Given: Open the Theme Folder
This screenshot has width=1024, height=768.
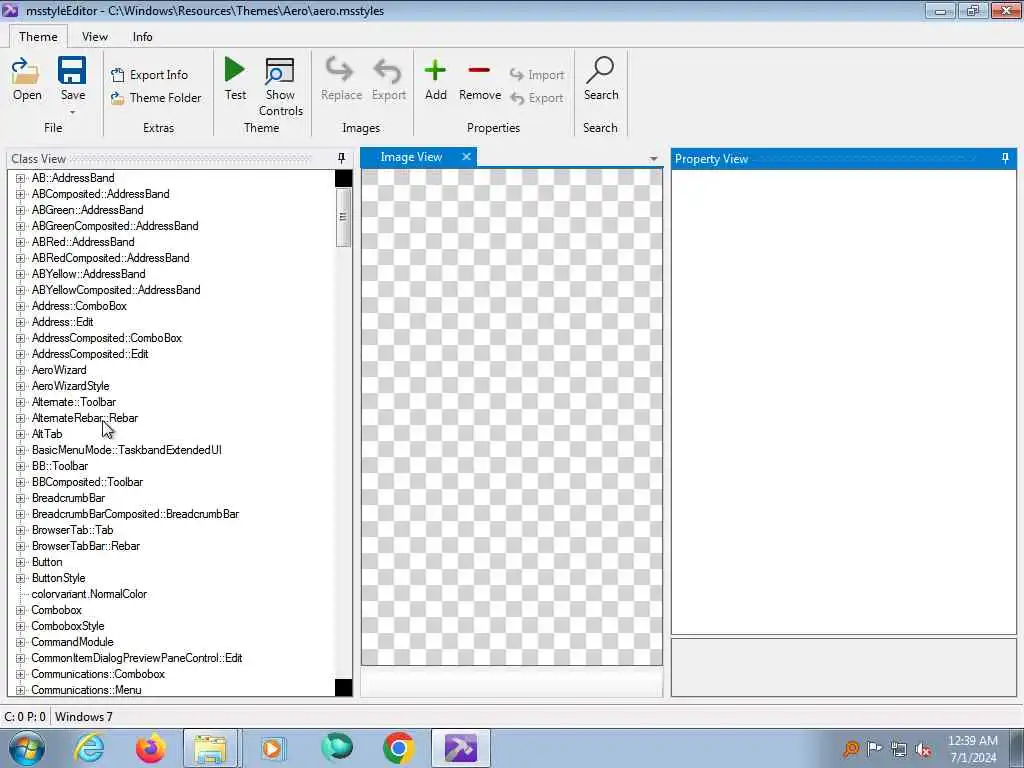Looking at the screenshot, I should click(x=156, y=97).
